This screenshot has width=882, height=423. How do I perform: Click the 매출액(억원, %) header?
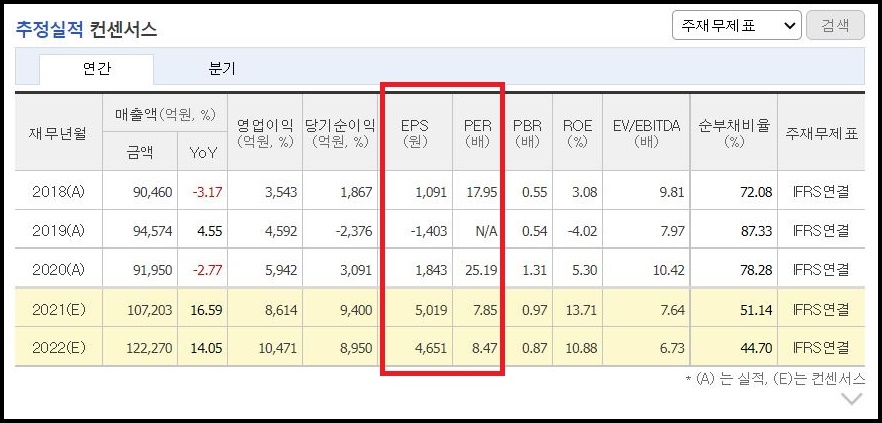(x=165, y=115)
